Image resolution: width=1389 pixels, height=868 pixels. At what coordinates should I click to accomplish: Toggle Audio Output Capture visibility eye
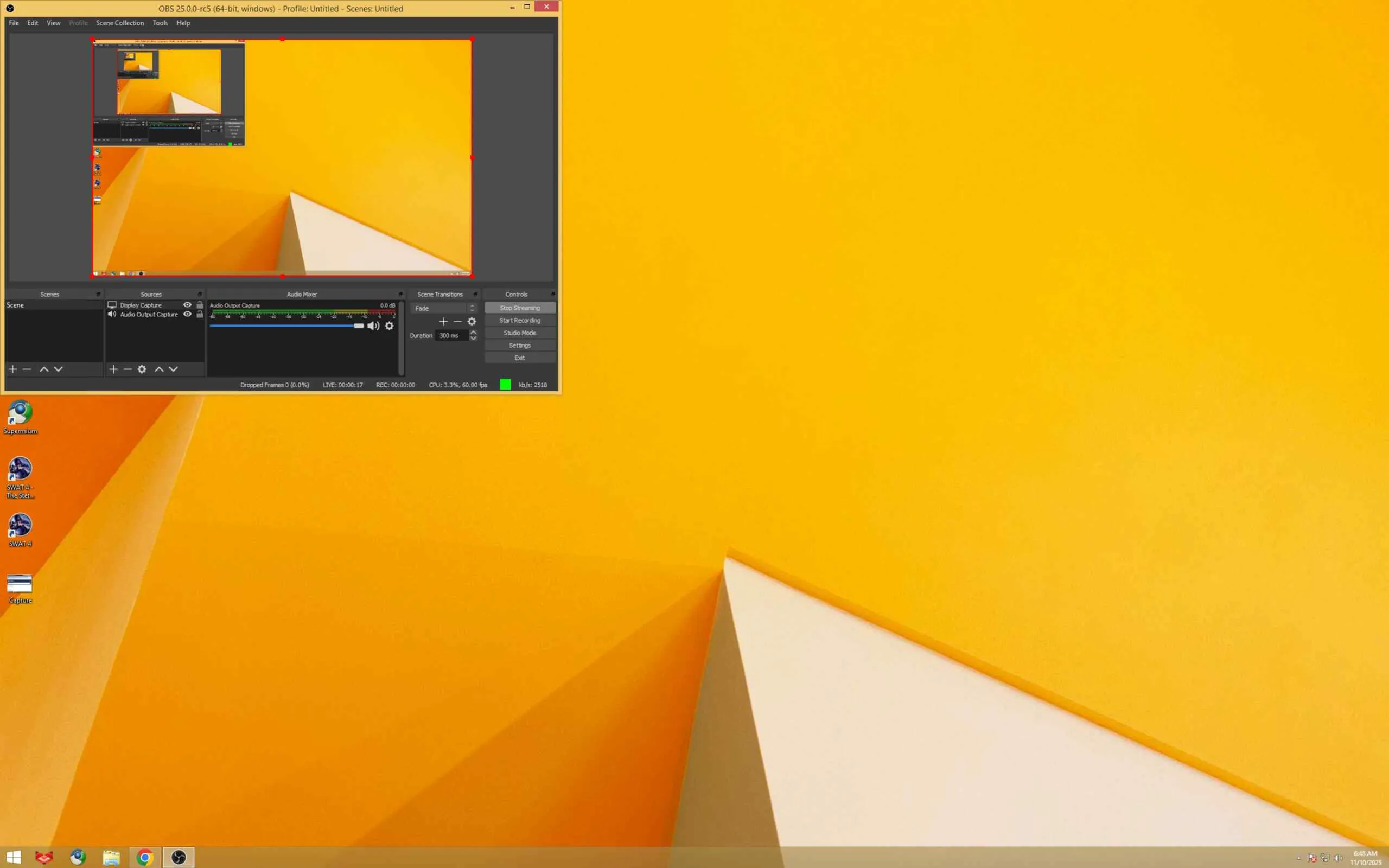click(187, 314)
